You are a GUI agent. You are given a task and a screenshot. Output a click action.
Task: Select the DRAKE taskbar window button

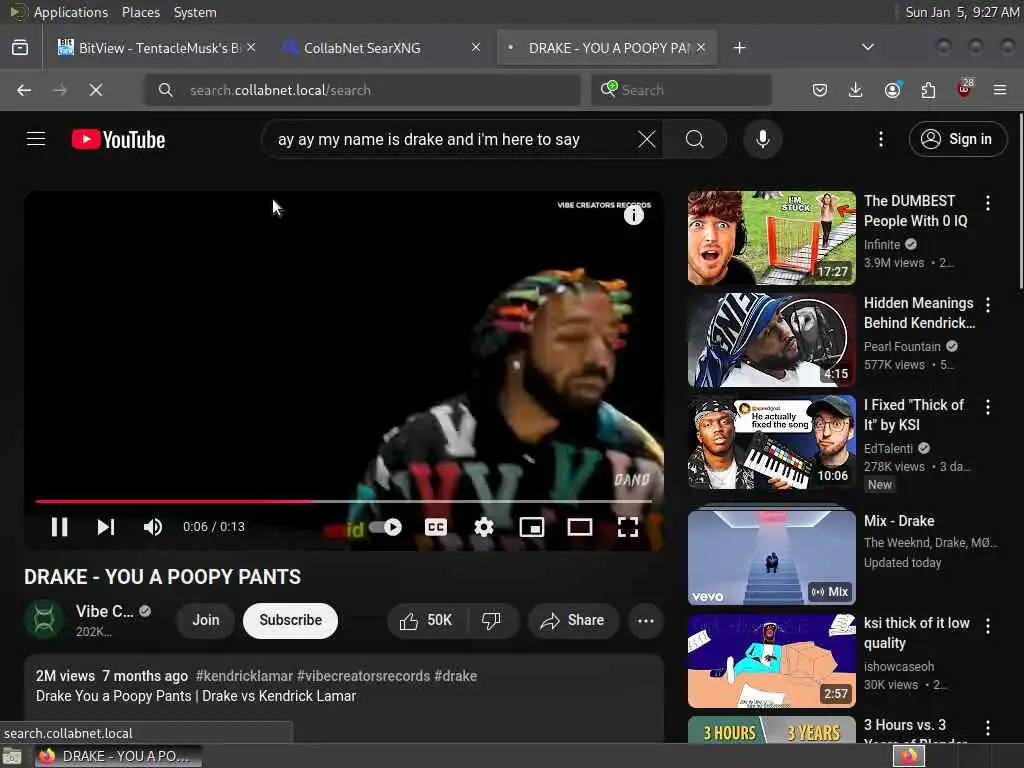point(118,756)
